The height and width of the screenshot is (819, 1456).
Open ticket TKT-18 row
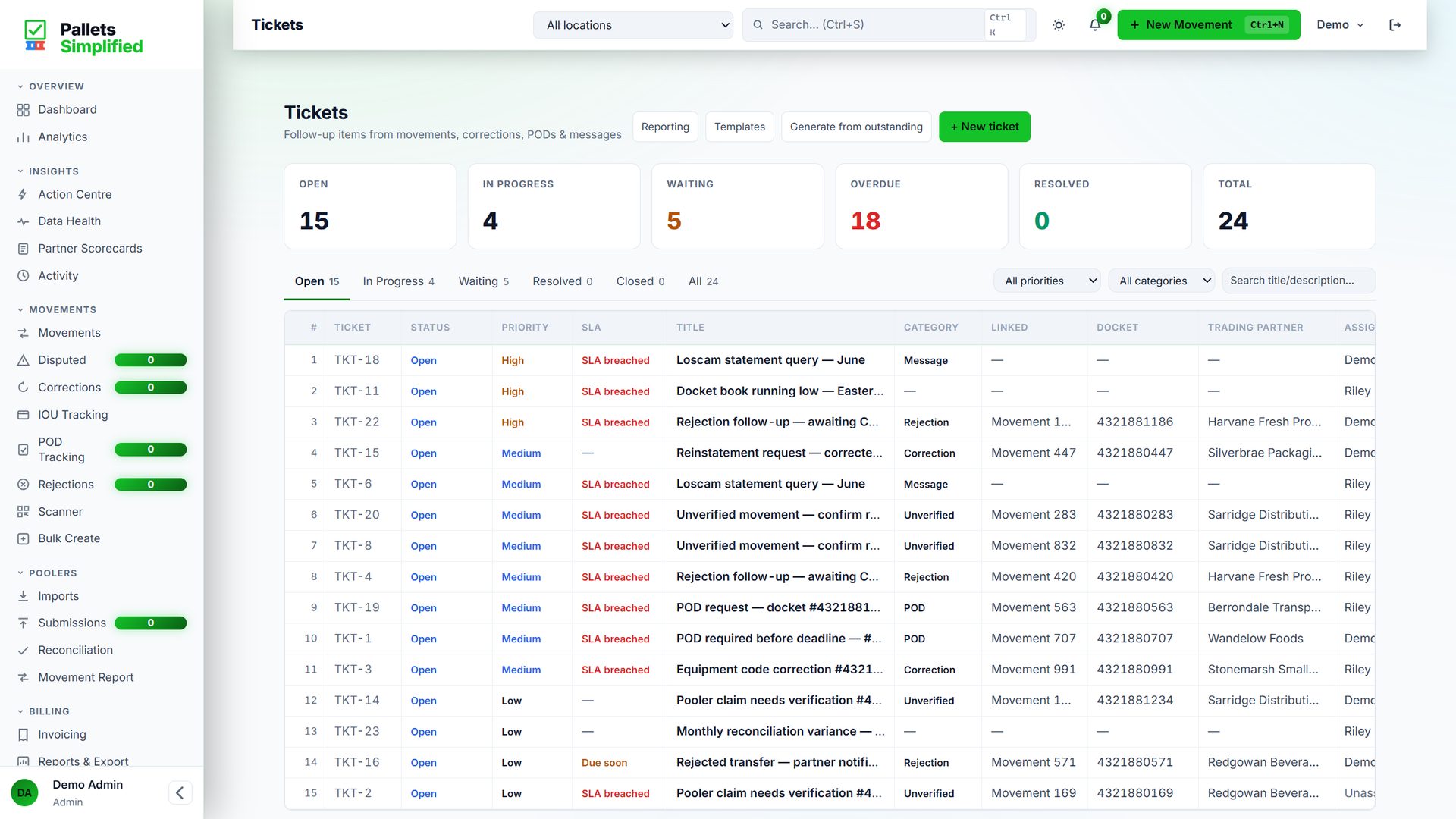click(830, 360)
